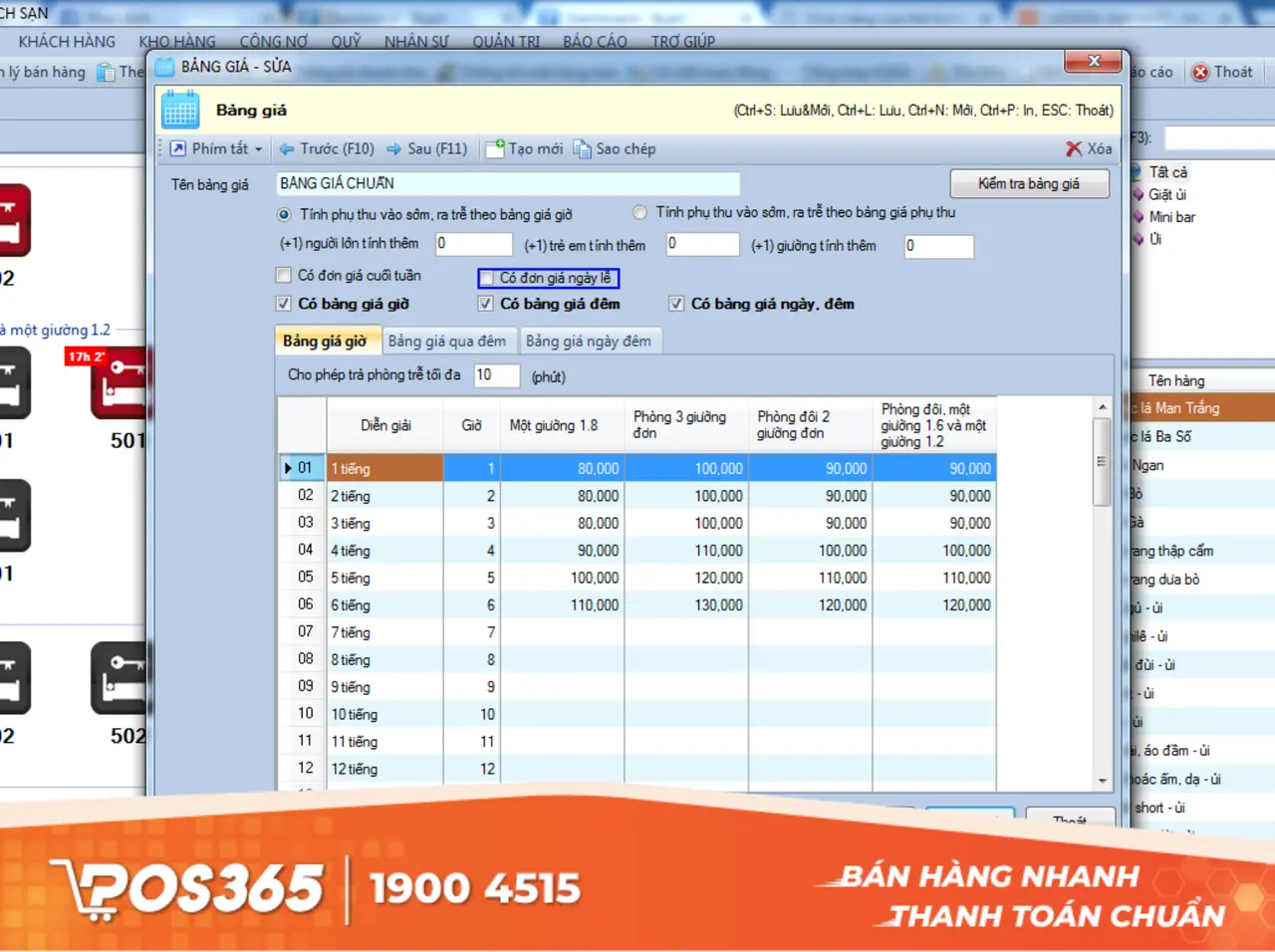Click the Bảng giá calendar icon
This screenshot has height=952, width=1275.
(x=180, y=111)
